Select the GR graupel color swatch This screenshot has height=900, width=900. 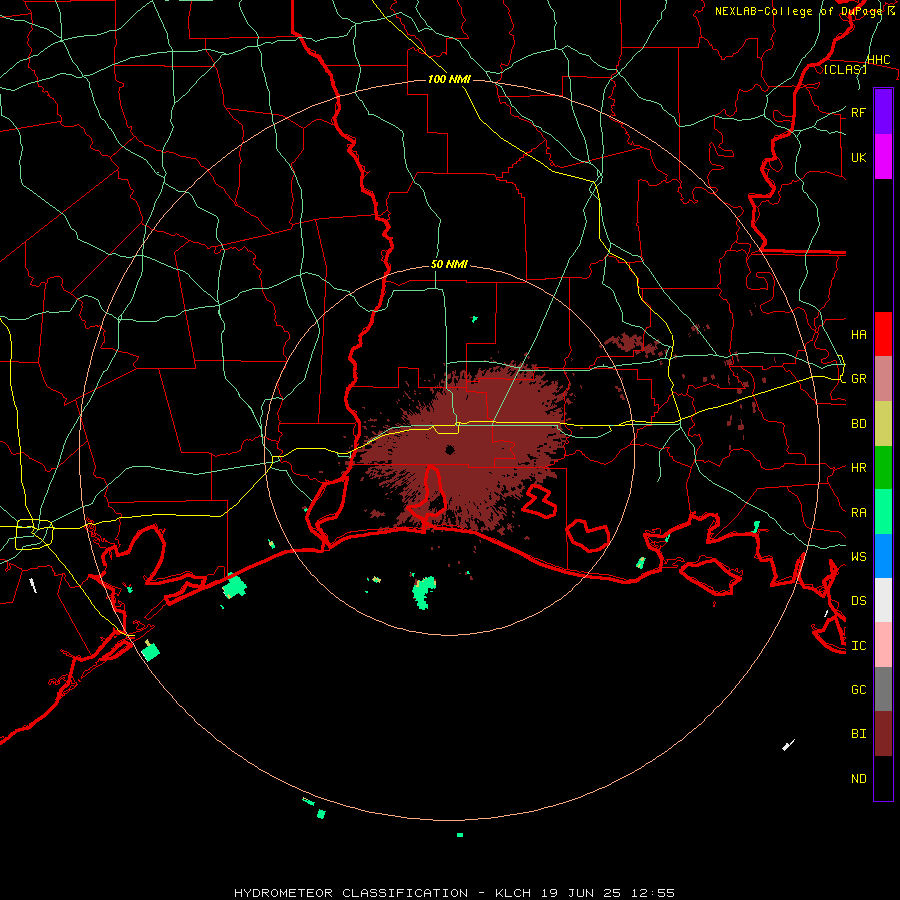point(883,379)
